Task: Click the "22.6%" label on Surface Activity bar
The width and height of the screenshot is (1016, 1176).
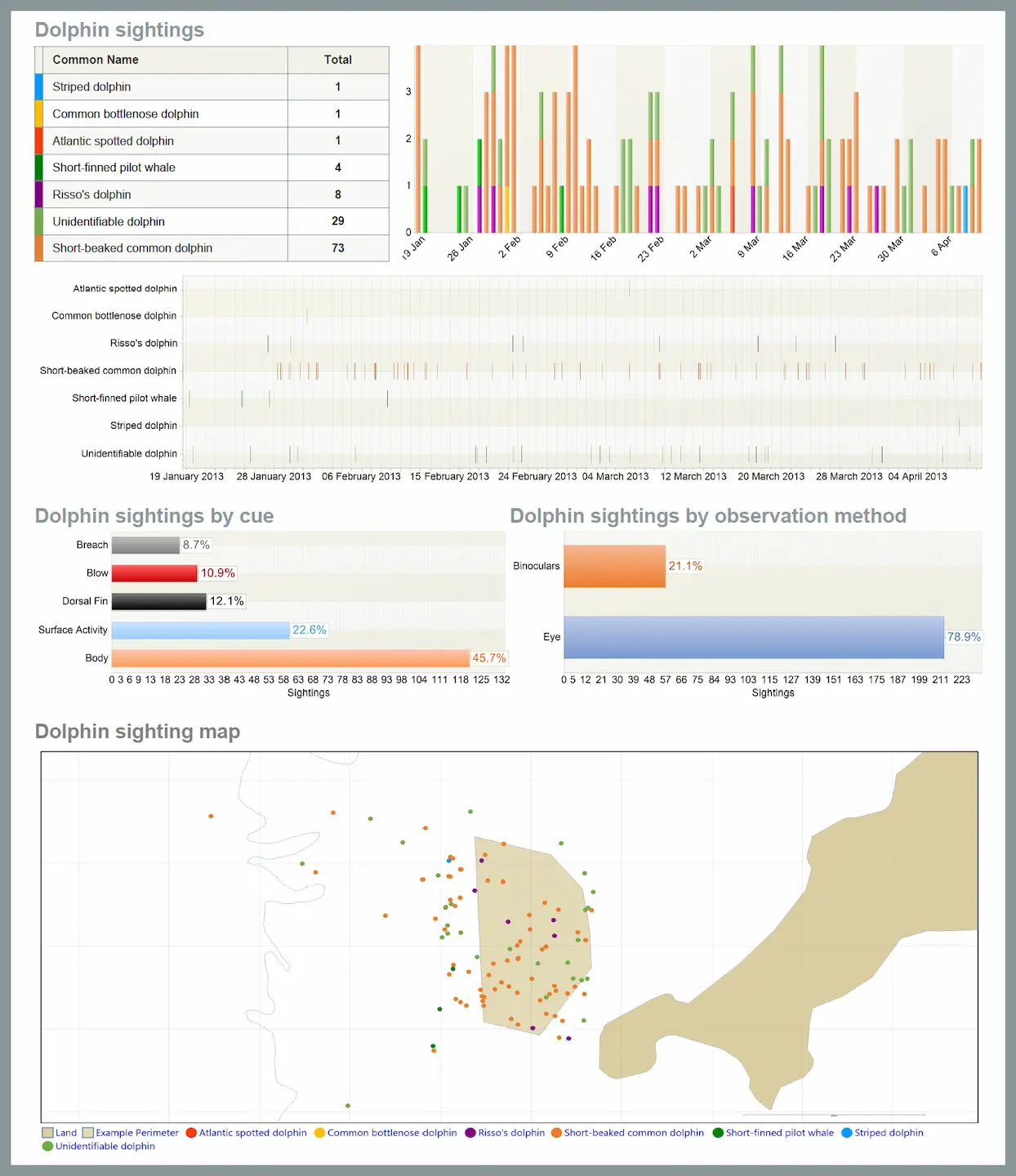Action: tap(310, 630)
